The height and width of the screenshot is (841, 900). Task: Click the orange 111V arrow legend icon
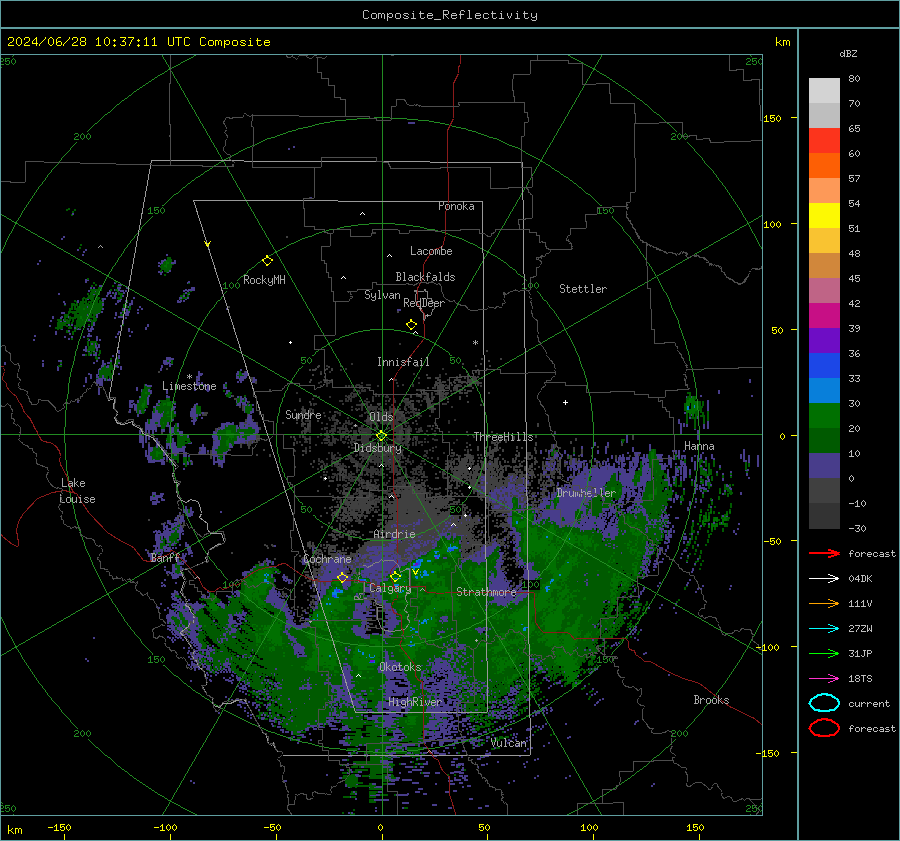(824, 603)
